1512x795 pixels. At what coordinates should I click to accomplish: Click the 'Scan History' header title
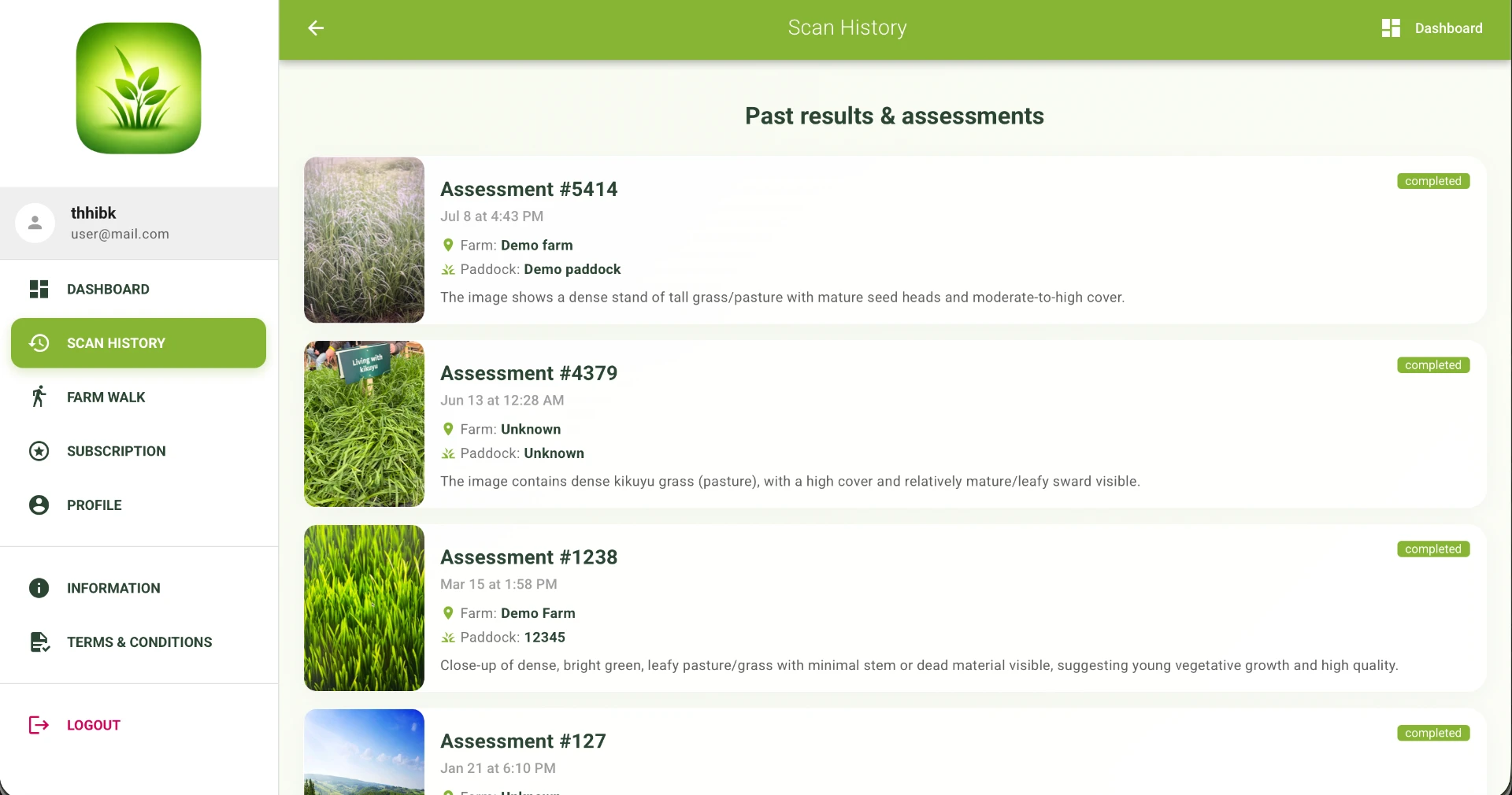click(x=847, y=28)
